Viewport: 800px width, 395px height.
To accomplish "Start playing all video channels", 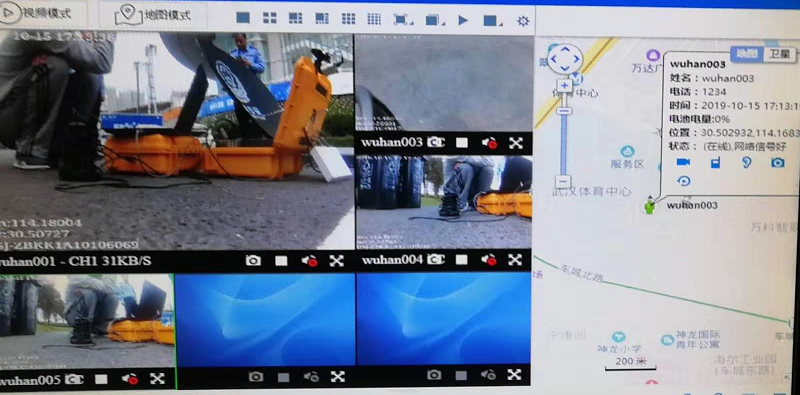I will coord(463,20).
